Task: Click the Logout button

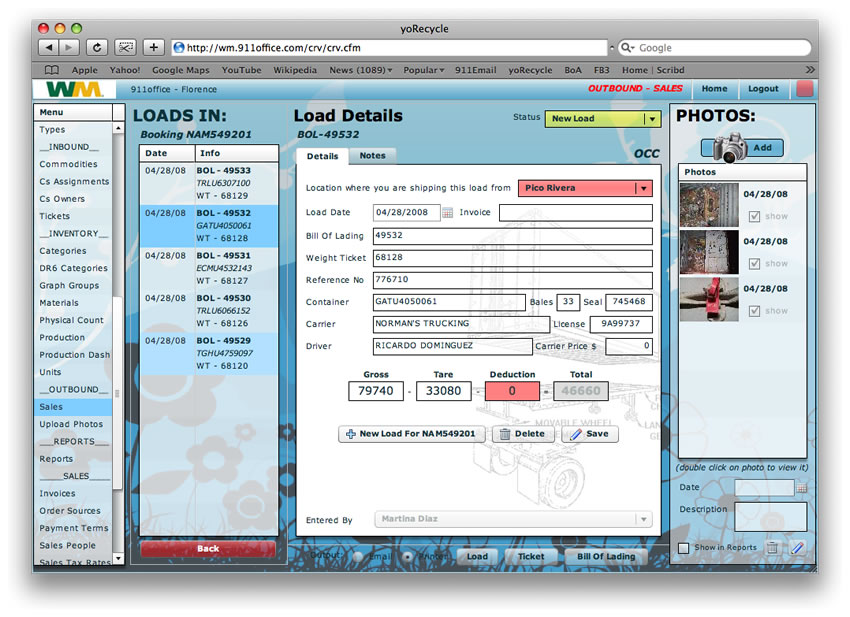Action: click(763, 88)
